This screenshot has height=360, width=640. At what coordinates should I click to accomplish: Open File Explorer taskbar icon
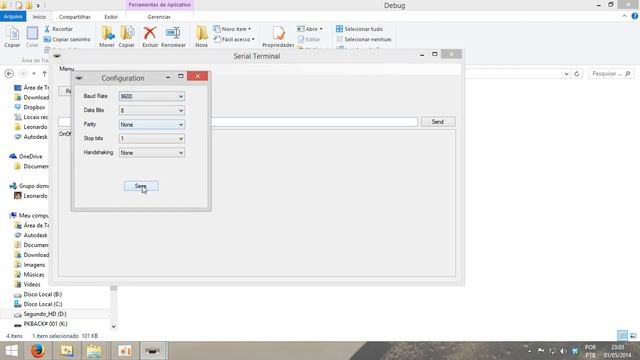[94, 351]
